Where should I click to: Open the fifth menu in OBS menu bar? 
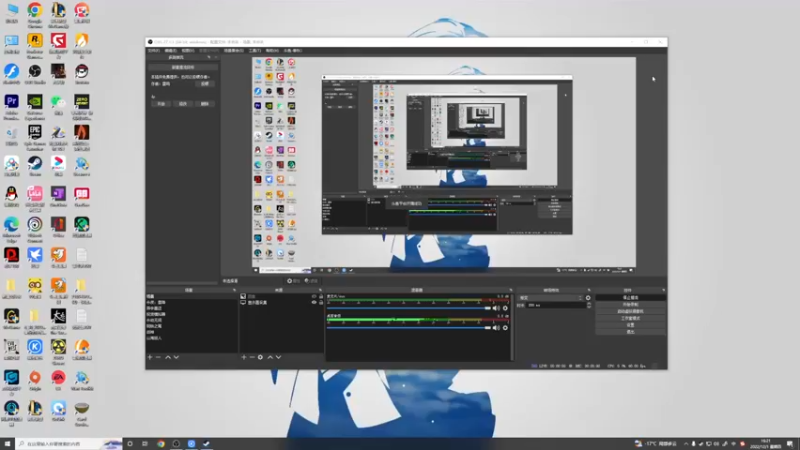tap(234, 51)
